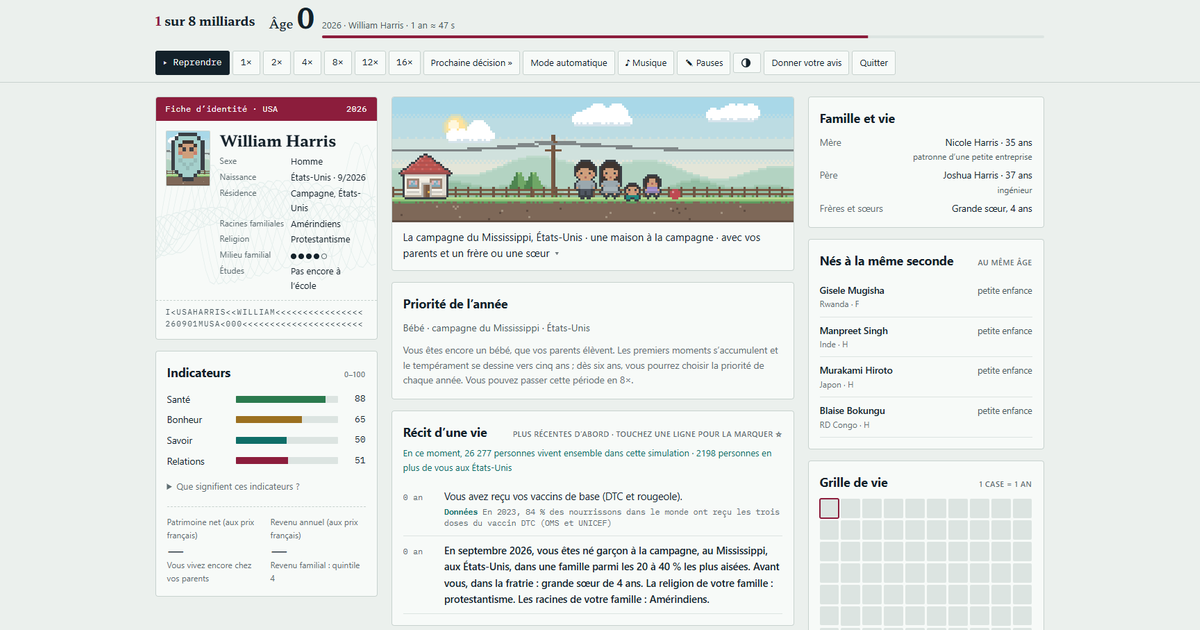1200x630 pixels.
Task: Click 'Amérindiens' family roots value
Action: coord(316,224)
